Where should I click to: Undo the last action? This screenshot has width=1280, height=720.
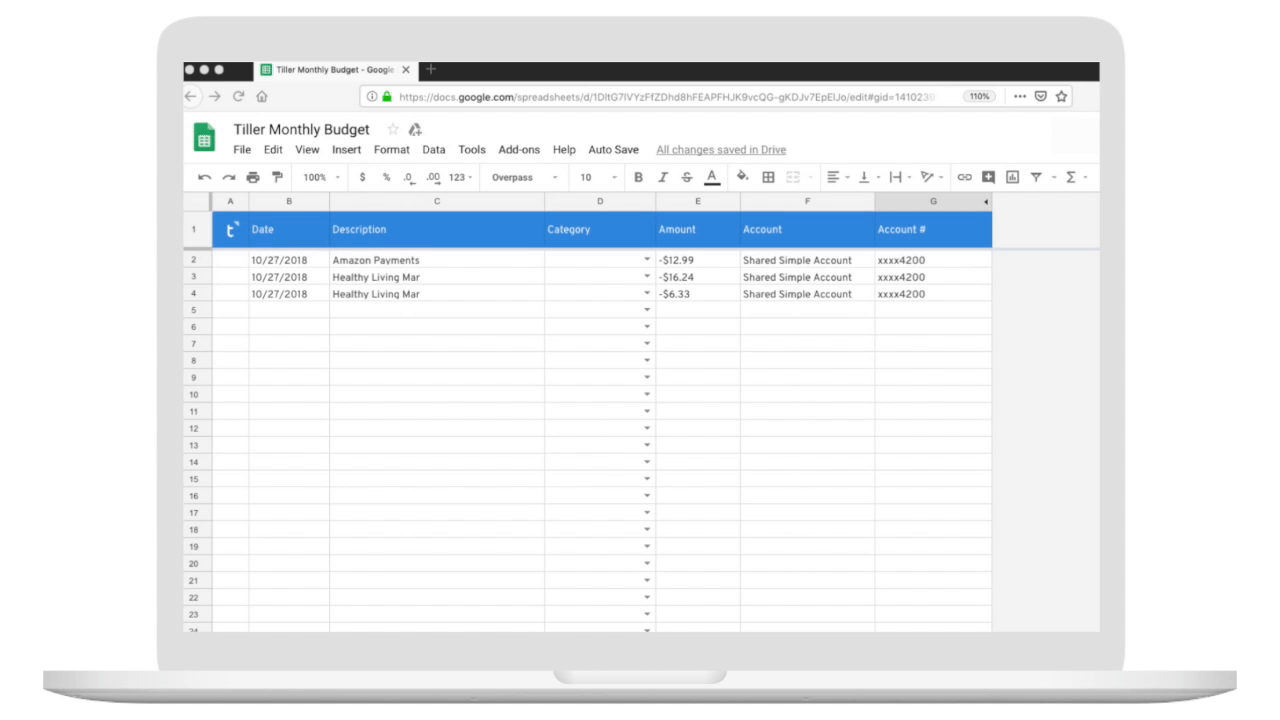click(204, 177)
